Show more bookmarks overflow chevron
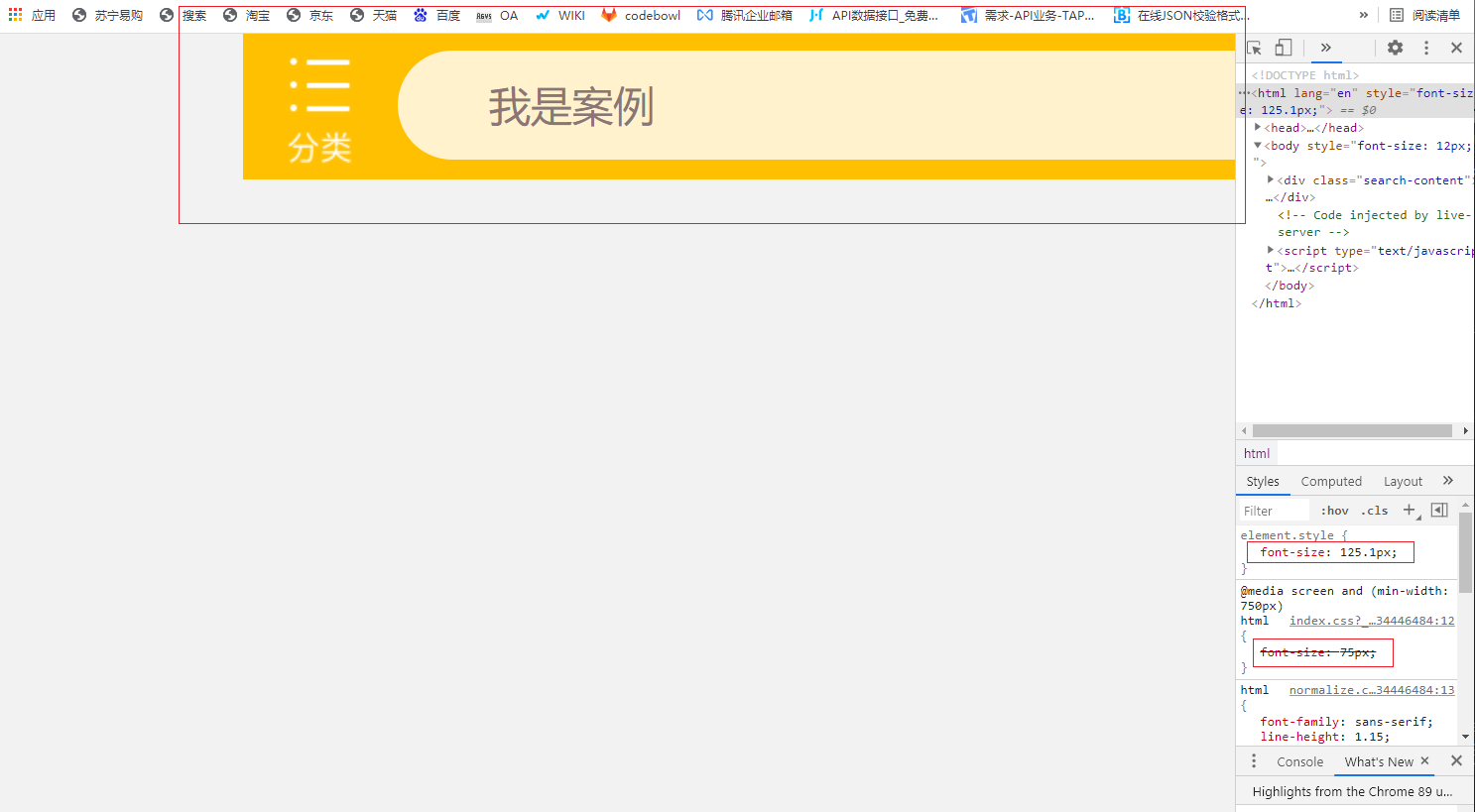The height and width of the screenshot is (812, 1475). click(x=1364, y=15)
